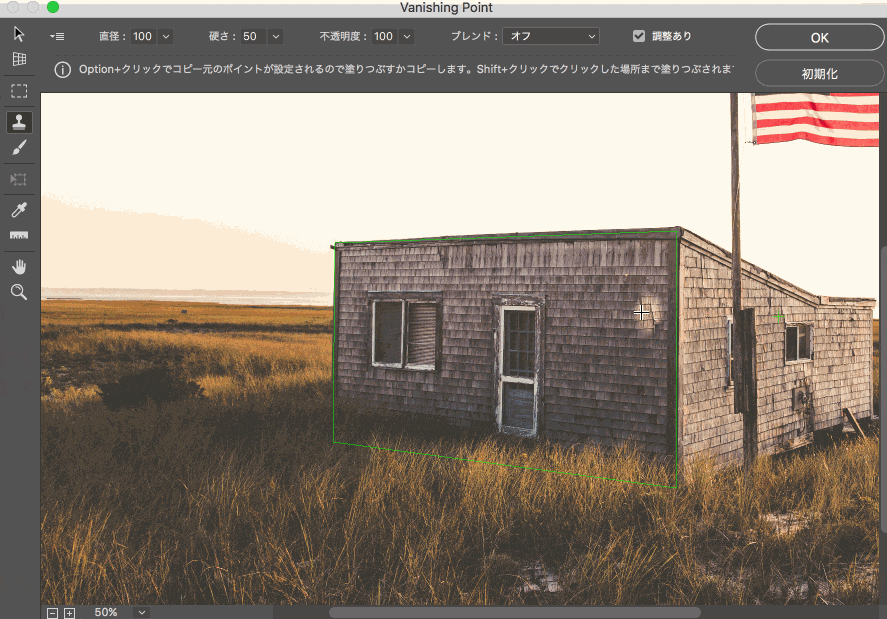Toggle the 調整あり checkbox

(639, 36)
